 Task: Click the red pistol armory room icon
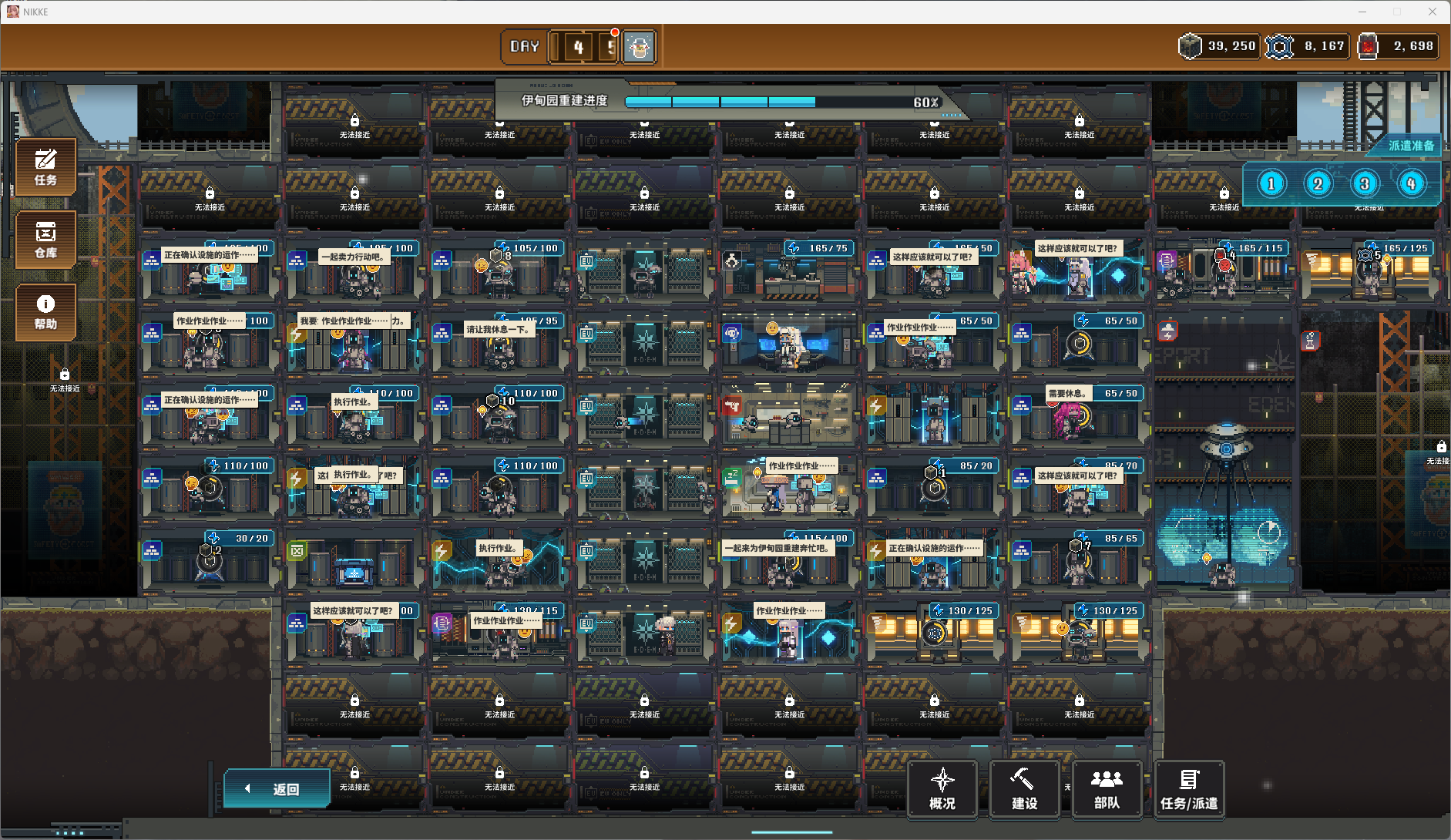[731, 405]
